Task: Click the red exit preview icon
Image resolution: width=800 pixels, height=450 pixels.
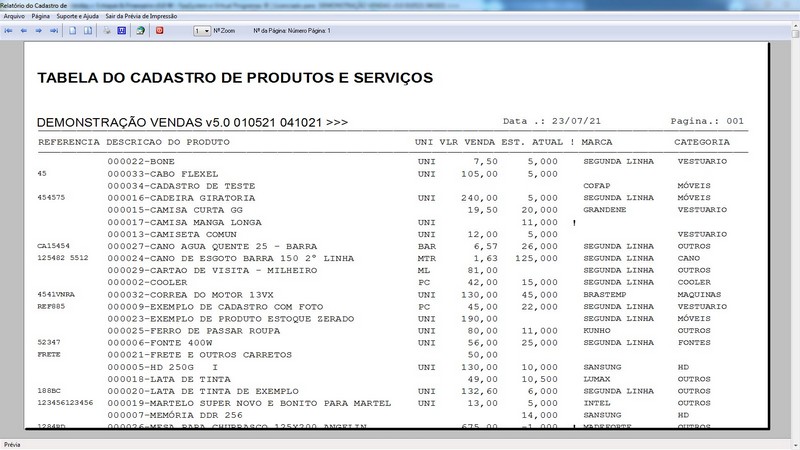Action: 159,31
